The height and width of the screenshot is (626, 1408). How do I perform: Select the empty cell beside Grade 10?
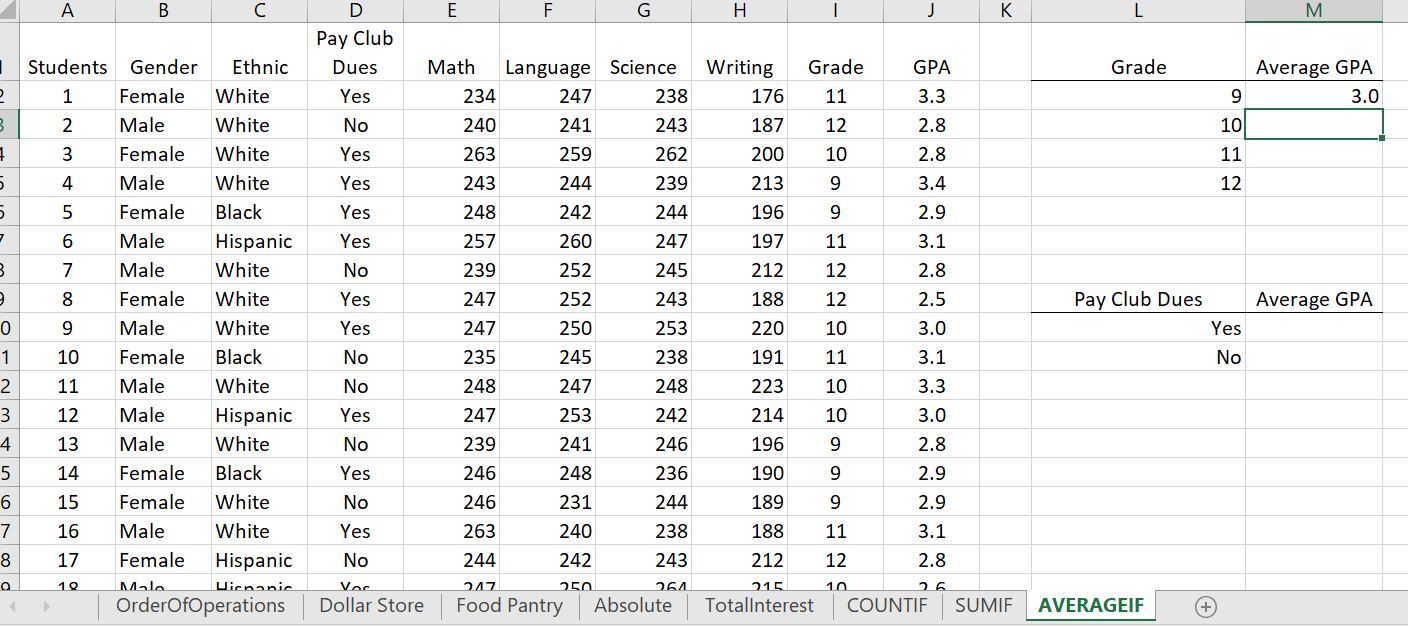click(1313, 125)
